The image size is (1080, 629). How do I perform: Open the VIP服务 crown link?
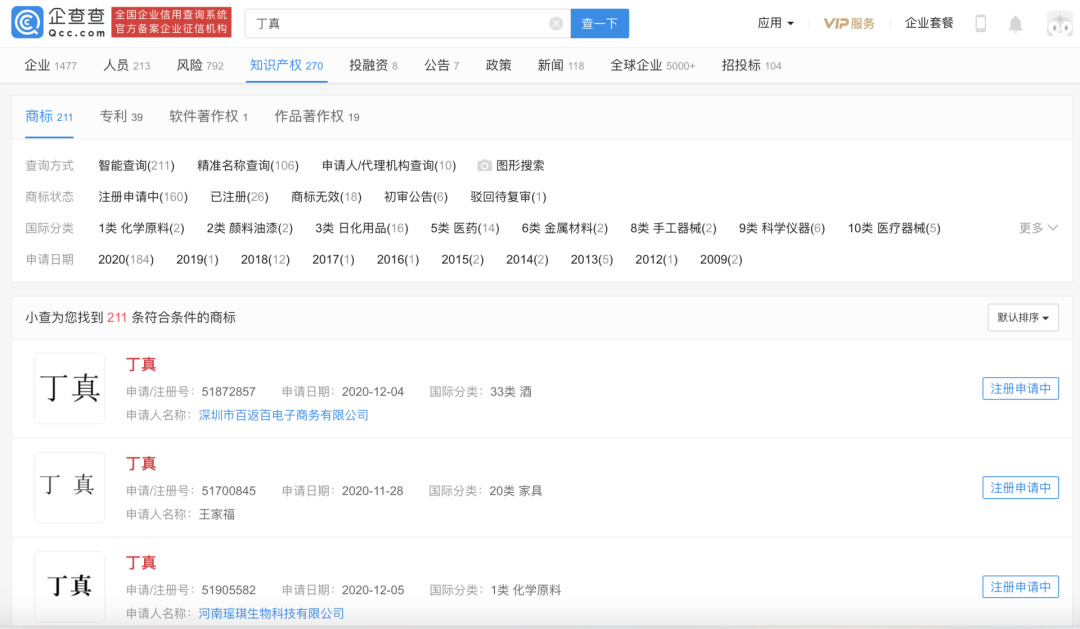pos(848,23)
